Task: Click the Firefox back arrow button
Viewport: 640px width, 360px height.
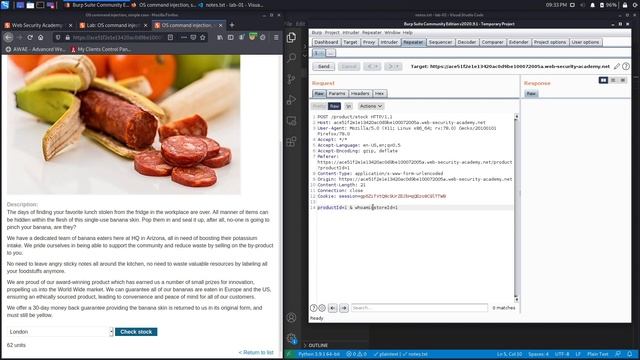Action: [x=8, y=37]
